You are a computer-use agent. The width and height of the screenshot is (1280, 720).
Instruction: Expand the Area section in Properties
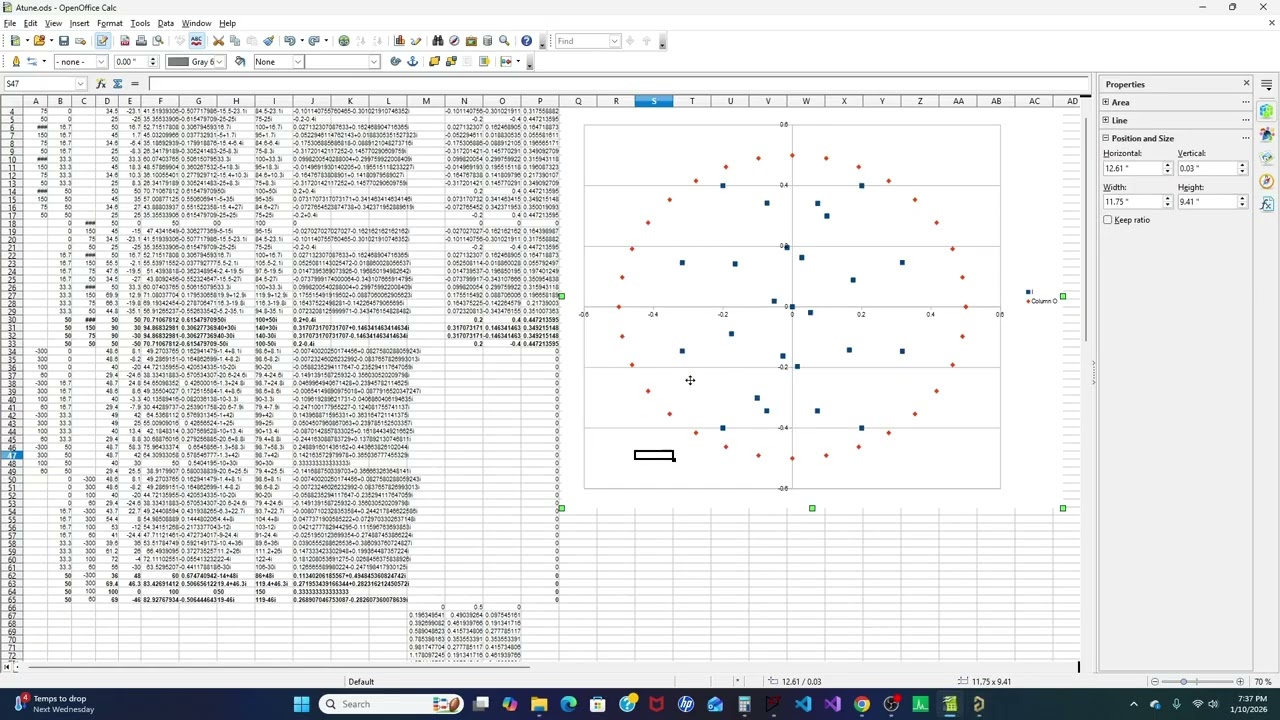point(1106,102)
